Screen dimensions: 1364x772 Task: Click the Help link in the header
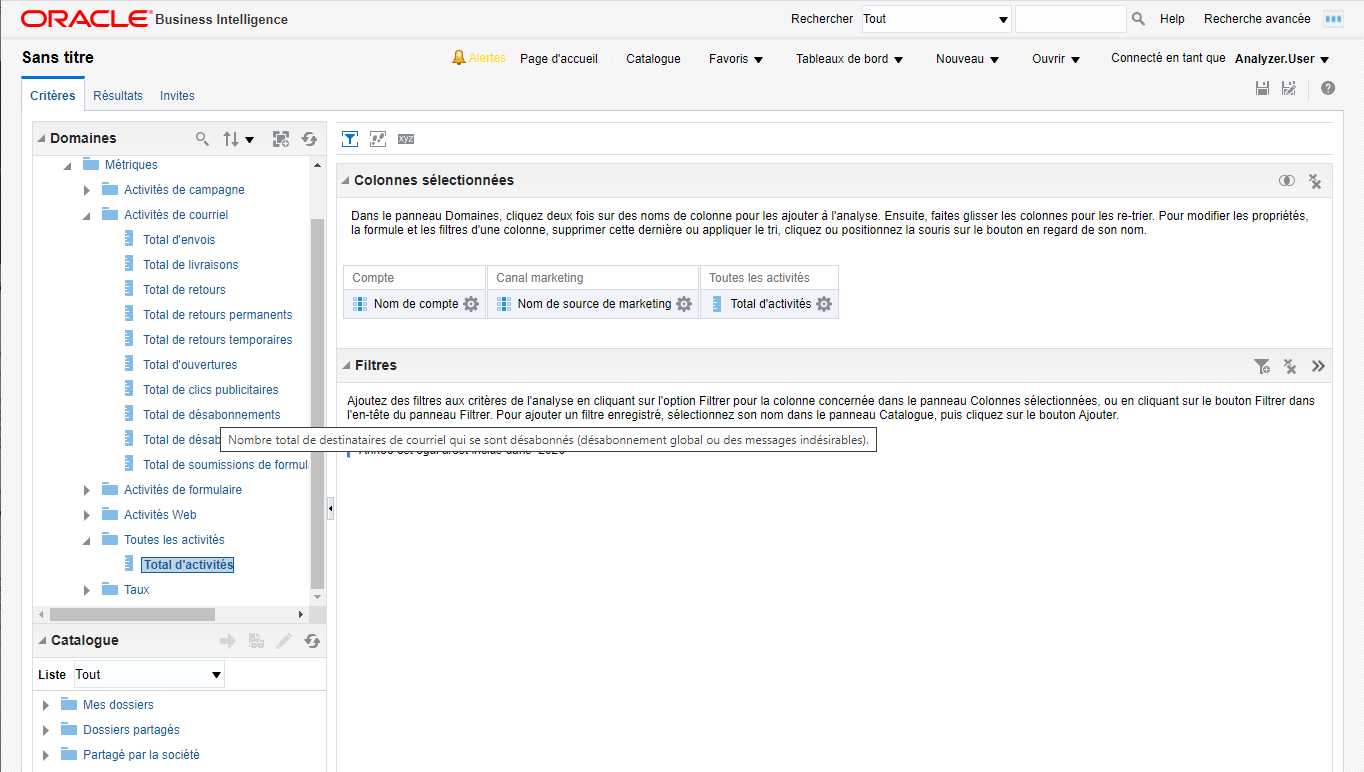click(1172, 19)
